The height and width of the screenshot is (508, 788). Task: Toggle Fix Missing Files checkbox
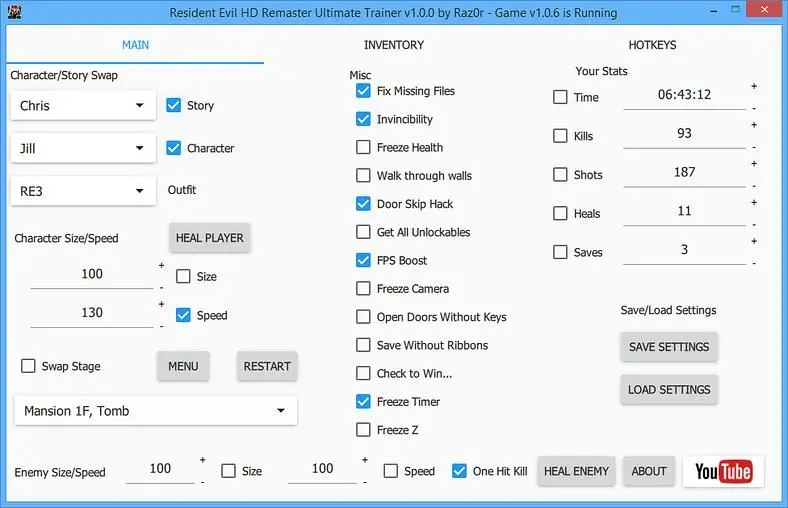(x=363, y=90)
